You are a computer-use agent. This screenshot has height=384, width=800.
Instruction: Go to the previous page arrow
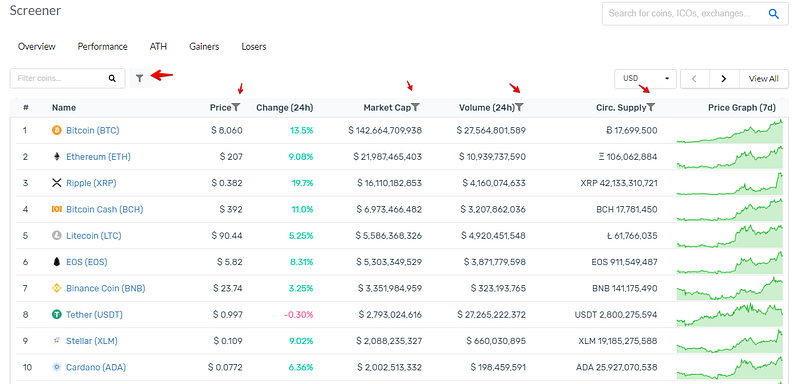tap(694, 79)
